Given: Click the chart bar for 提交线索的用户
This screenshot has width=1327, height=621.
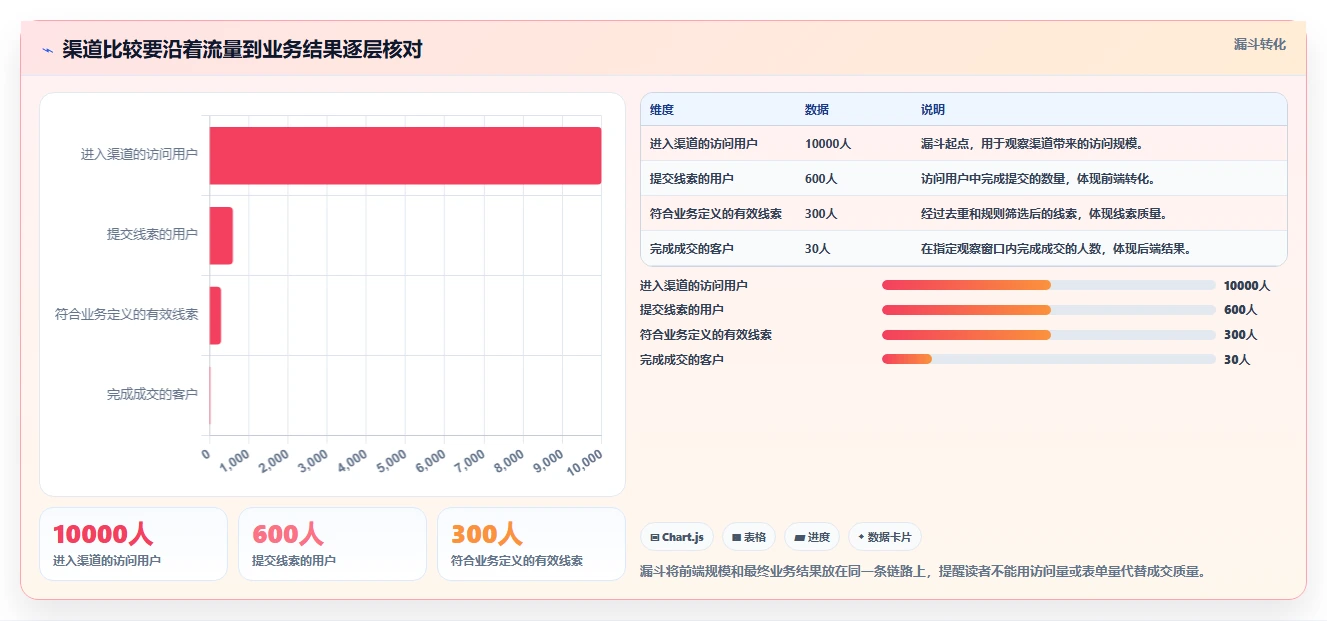Looking at the screenshot, I should [221, 235].
